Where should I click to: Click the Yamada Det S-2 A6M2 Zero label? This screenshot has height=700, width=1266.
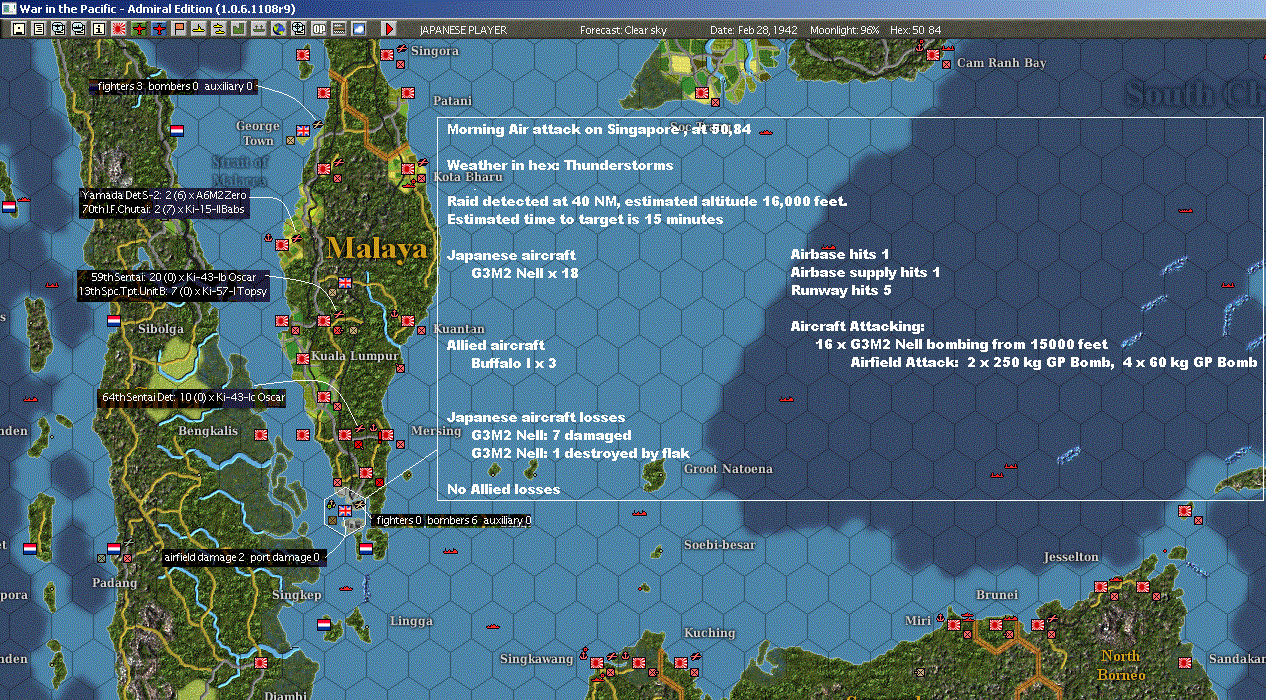[x=163, y=196]
